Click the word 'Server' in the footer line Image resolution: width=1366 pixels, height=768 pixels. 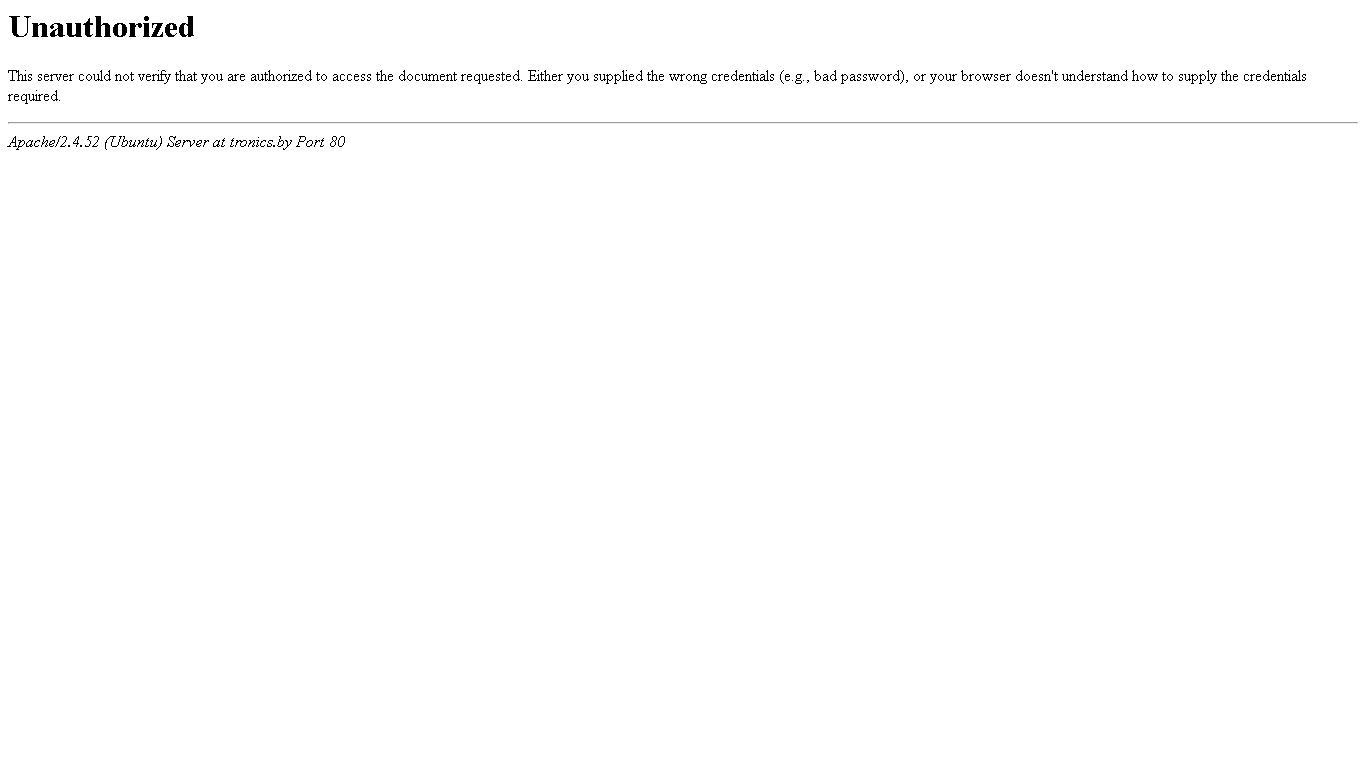pyautogui.click(x=188, y=142)
